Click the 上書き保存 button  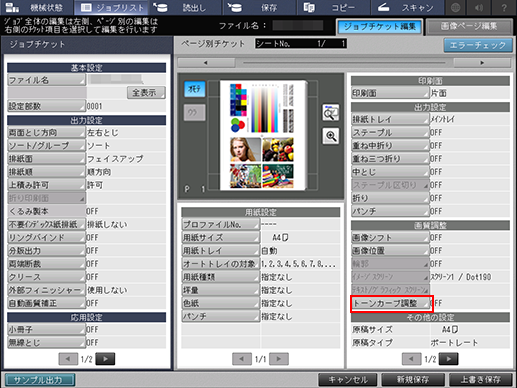point(481,379)
